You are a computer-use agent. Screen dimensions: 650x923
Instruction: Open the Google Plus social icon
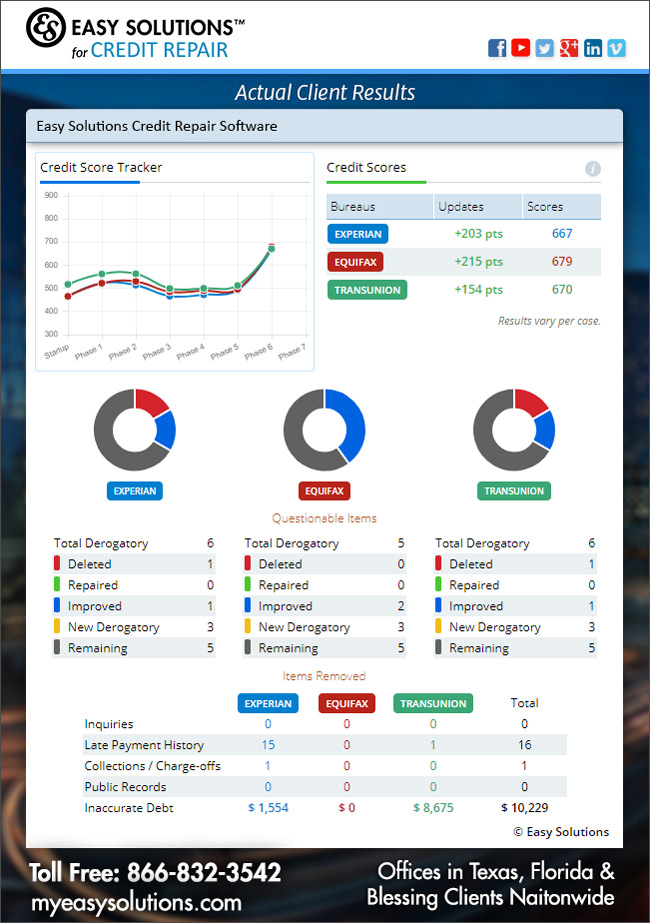point(569,48)
